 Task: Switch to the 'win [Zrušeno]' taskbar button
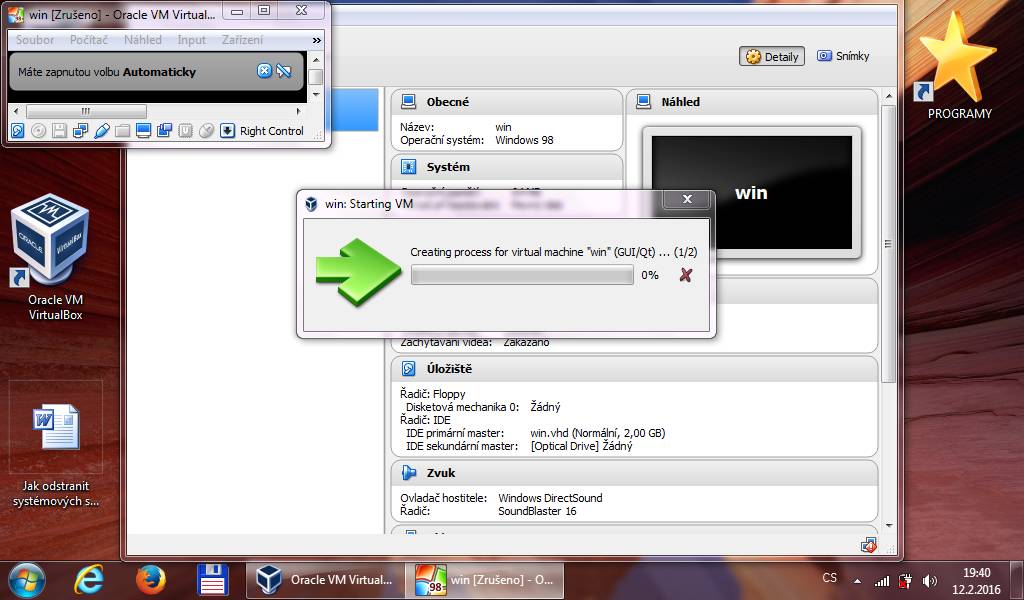pos(484,580)
